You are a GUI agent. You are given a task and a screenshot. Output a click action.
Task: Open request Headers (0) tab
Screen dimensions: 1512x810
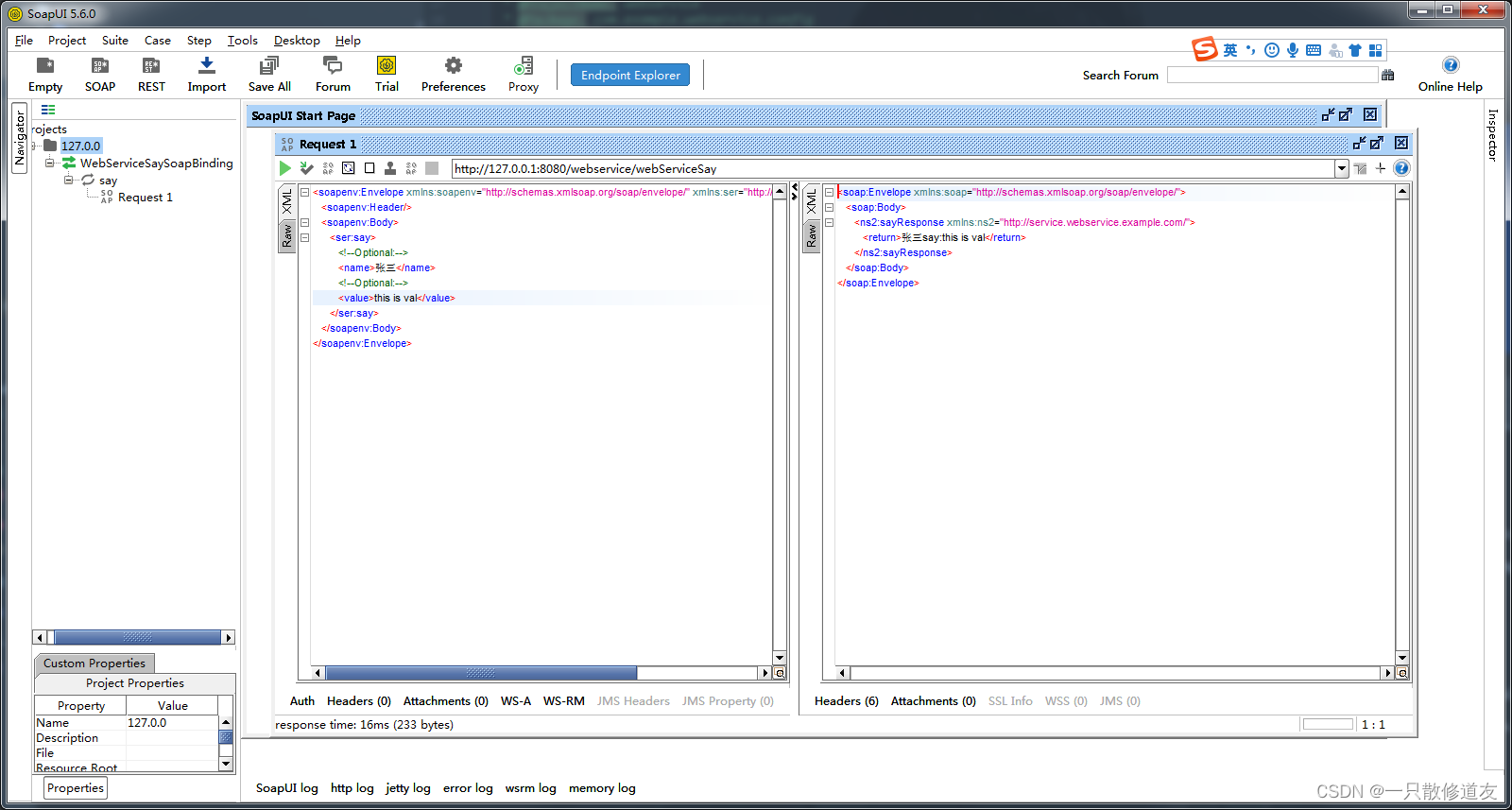pyautogui.click(x=359, y=701)
